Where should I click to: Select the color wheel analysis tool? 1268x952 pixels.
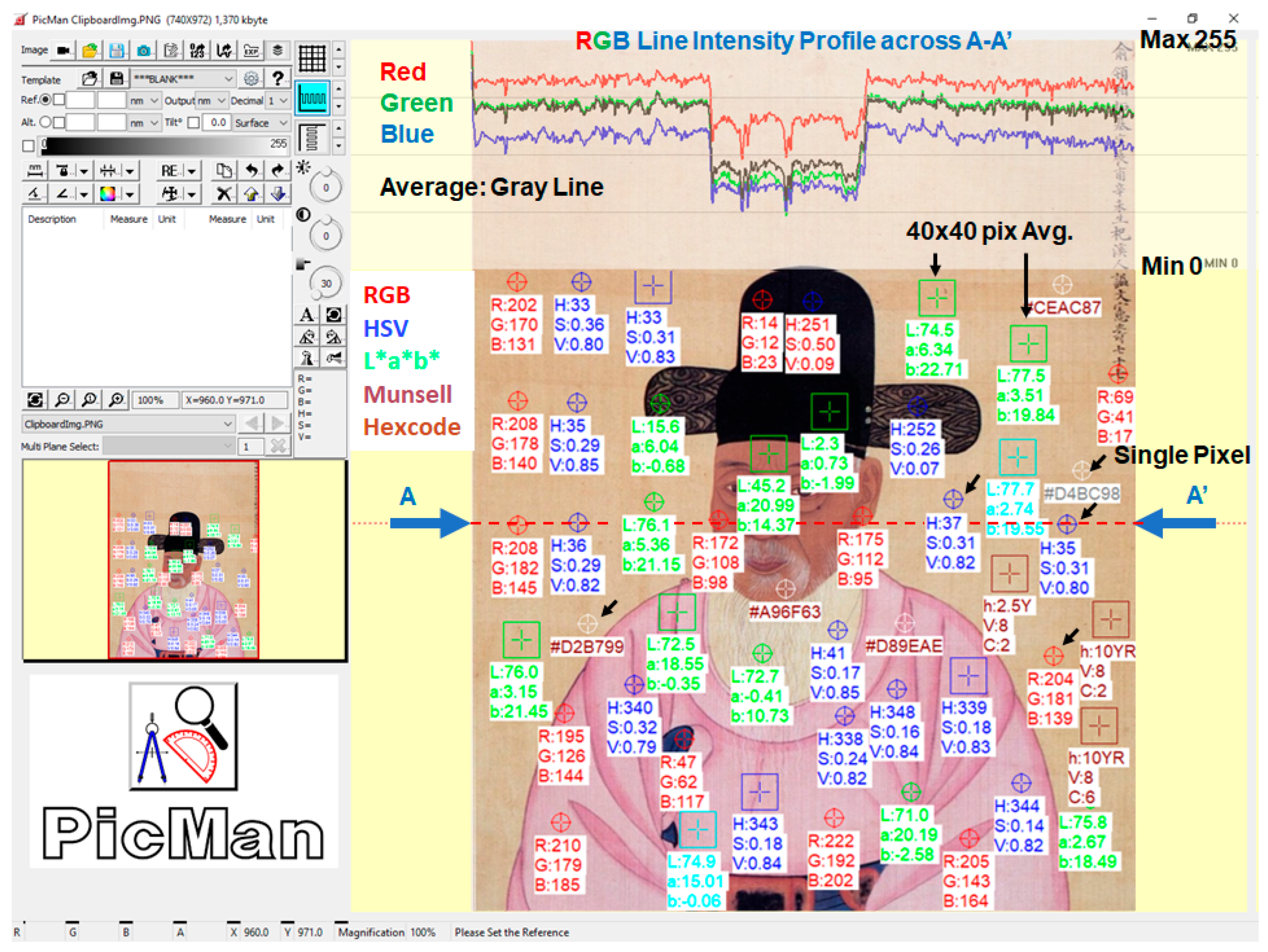tap(108, 194)
